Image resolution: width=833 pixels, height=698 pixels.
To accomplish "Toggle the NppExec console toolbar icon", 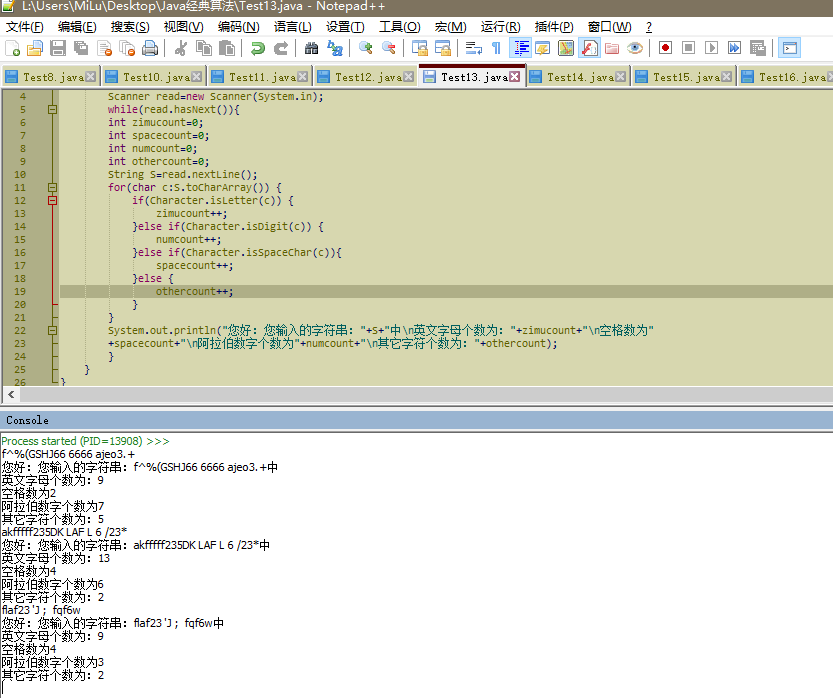I will (790, 48).
